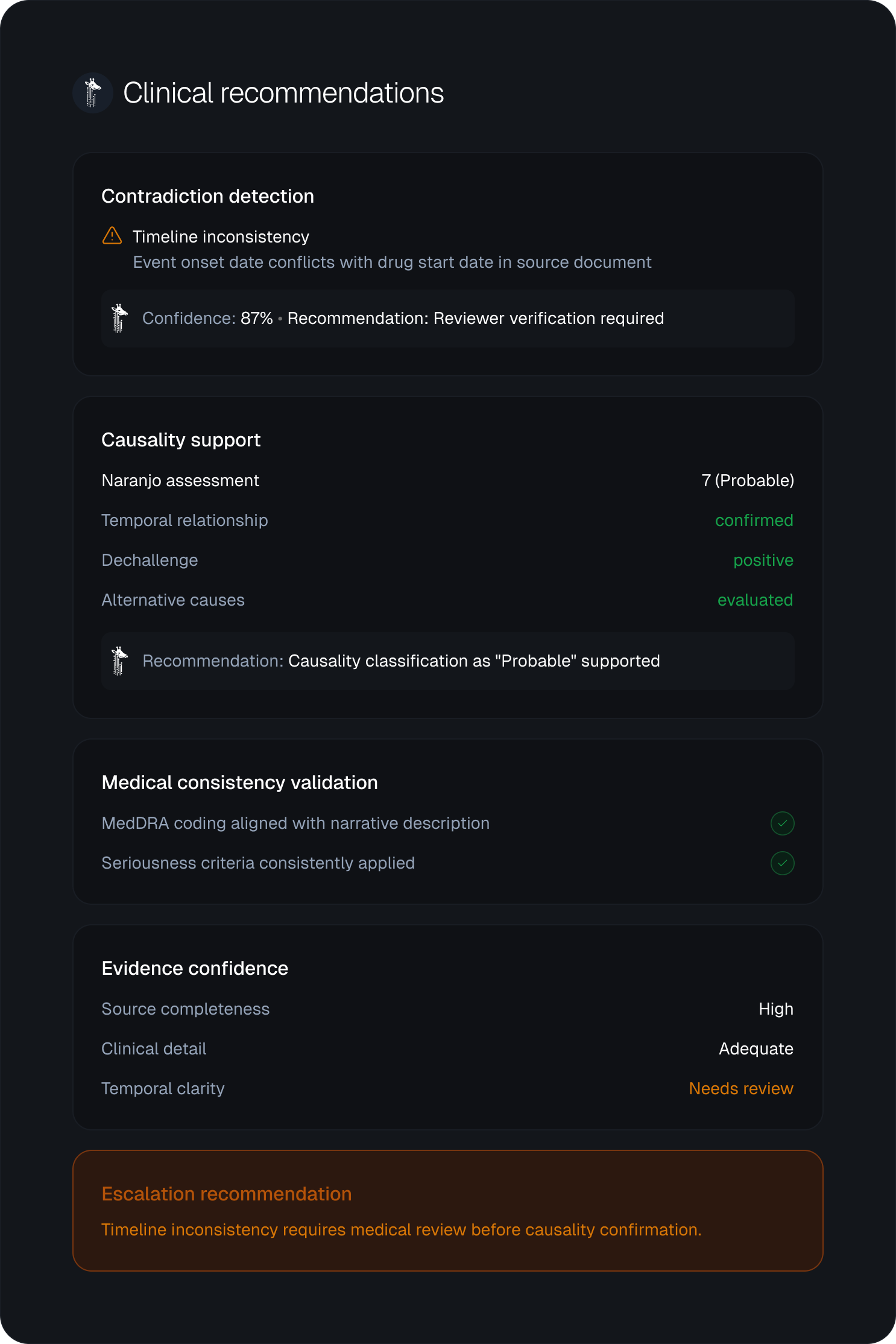This screenshot has width=896, height=1344.
Task: Click giraffe icon in causality recommendation row
Action: coord(120,661)
